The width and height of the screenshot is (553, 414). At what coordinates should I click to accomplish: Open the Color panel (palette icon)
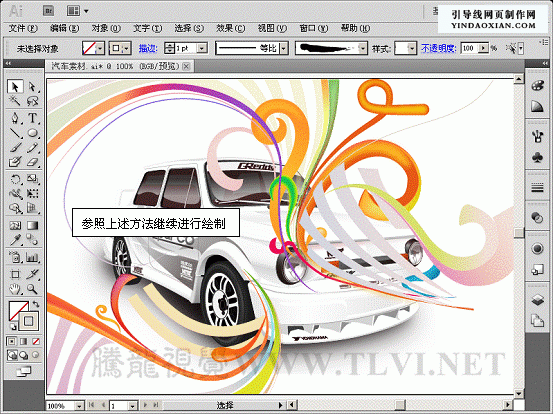537,86
